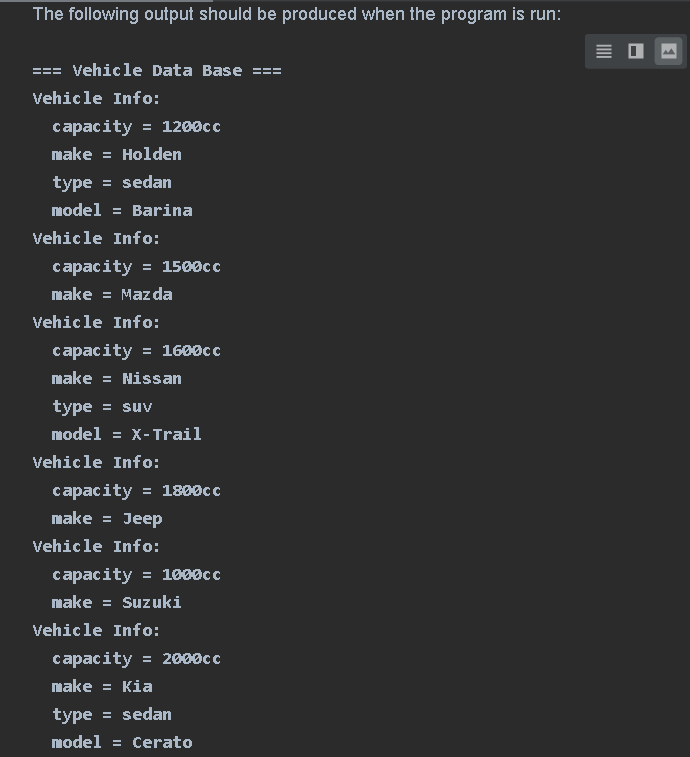
Task: Click on 'make = Jeep' text
Action: (x=107, y=518)
